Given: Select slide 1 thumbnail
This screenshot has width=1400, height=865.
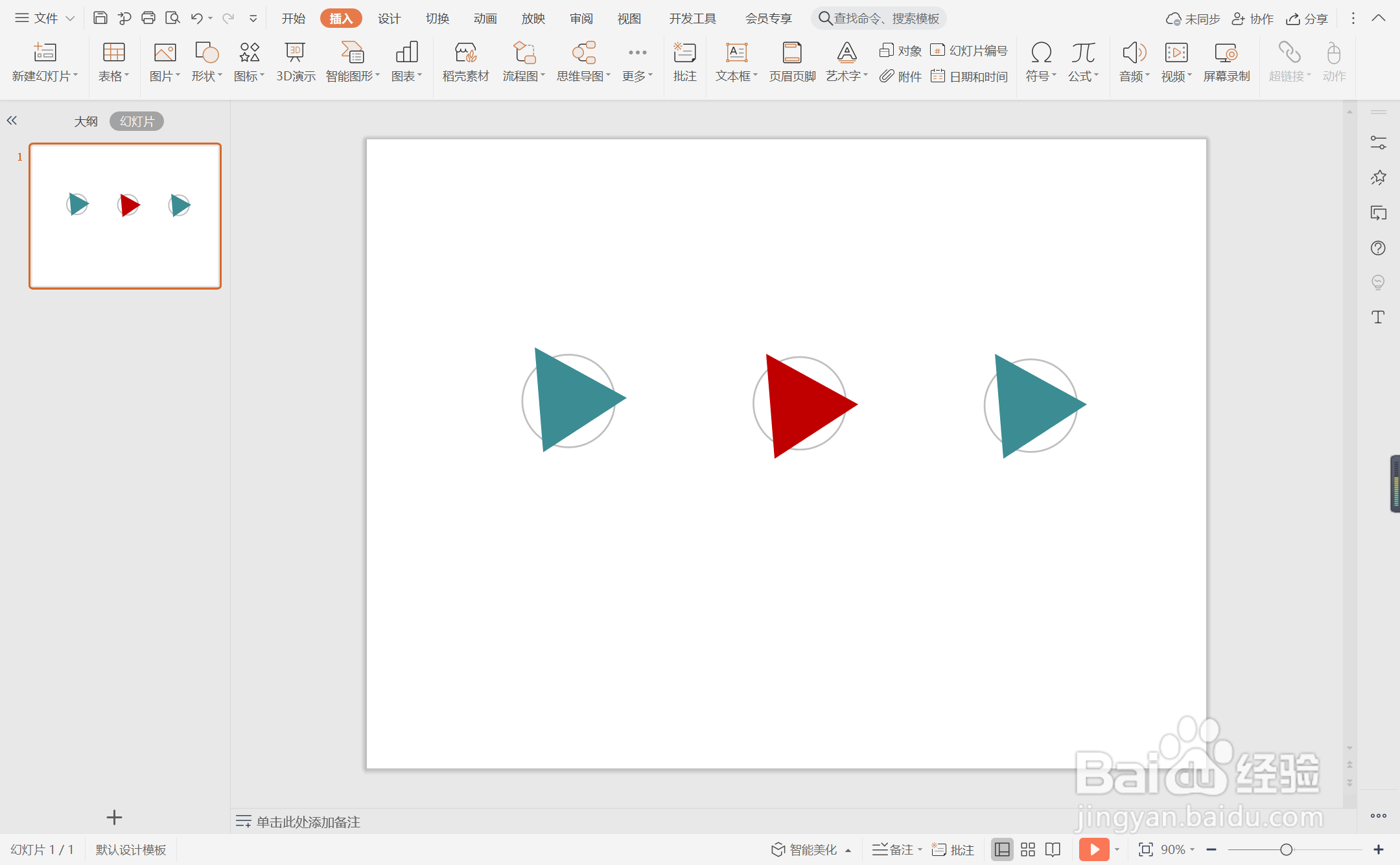Looking at the screenshot, I should (125, 216).
